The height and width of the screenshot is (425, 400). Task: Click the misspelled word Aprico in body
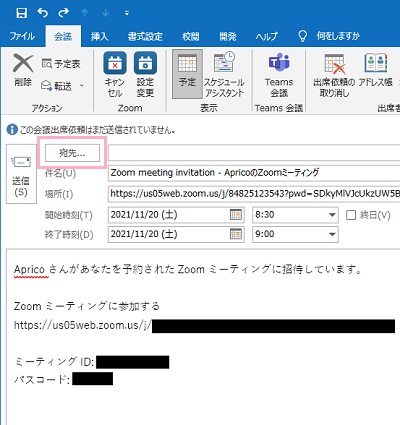[x=29, y=269]
